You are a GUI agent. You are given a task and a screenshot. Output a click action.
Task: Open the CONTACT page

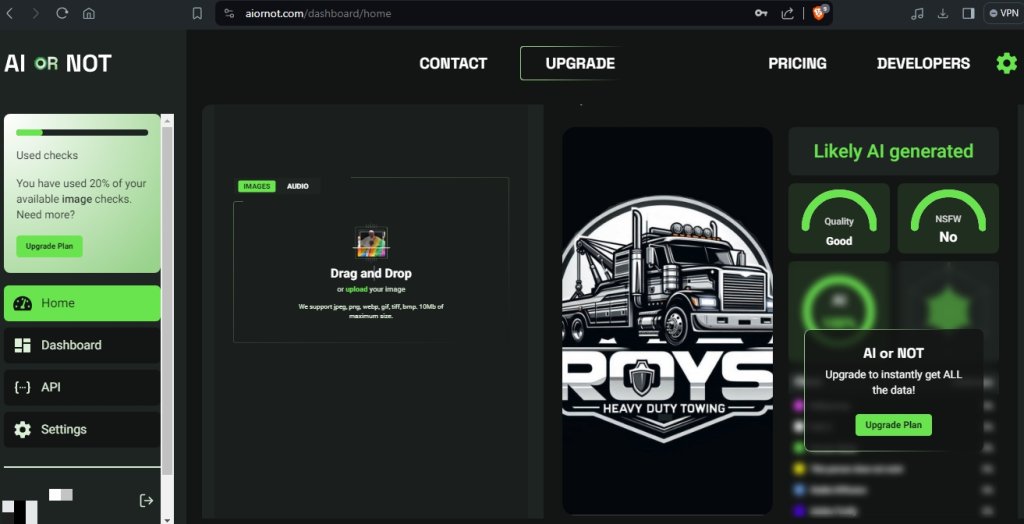[x=453, y=63]
